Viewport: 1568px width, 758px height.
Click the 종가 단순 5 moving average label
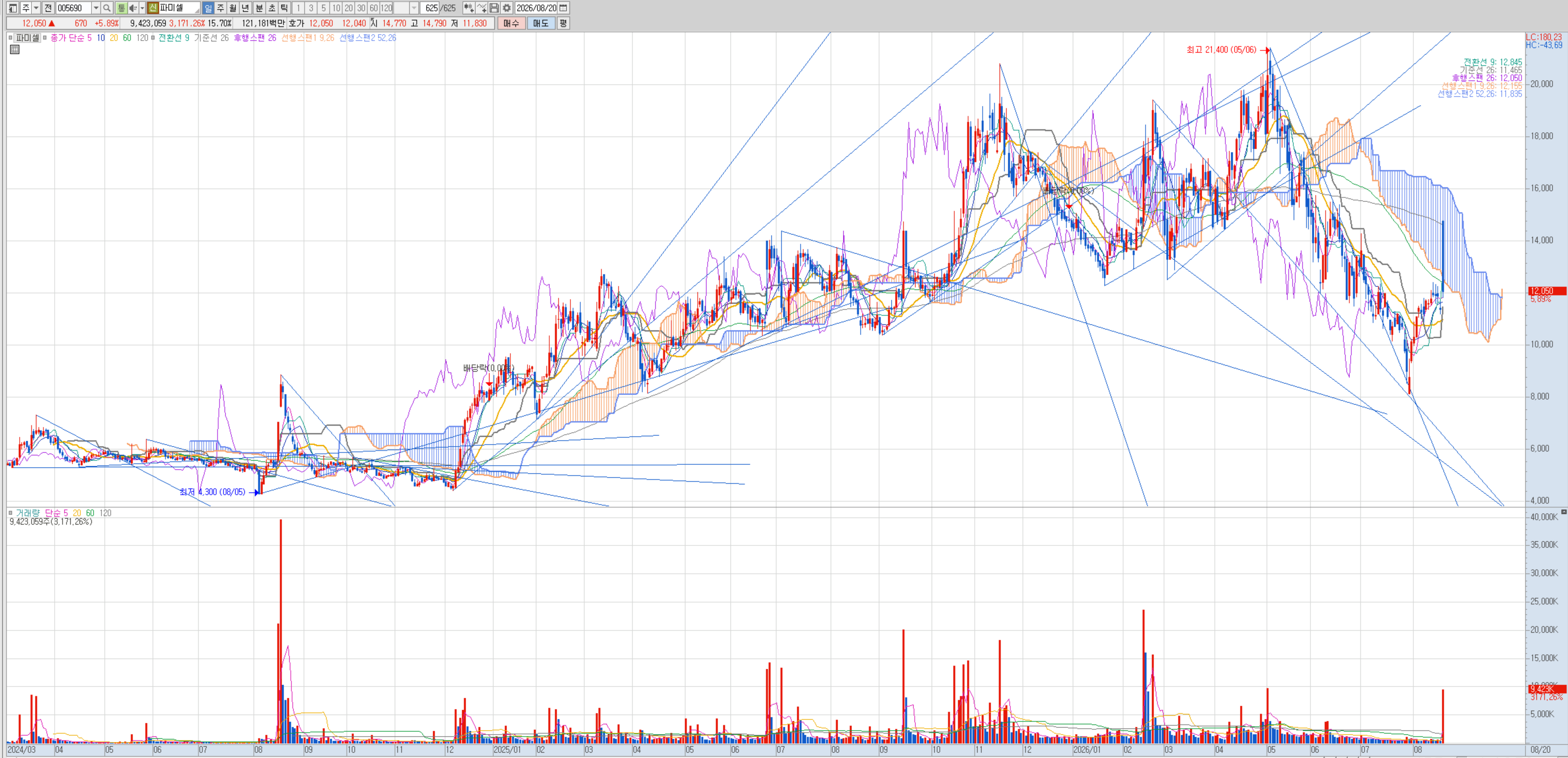point(71,38)
